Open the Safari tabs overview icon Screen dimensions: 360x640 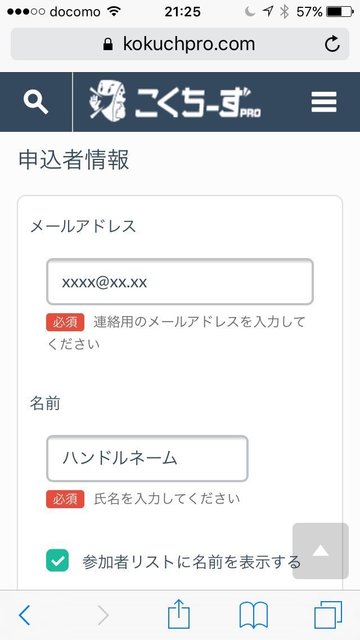(328, 615)
